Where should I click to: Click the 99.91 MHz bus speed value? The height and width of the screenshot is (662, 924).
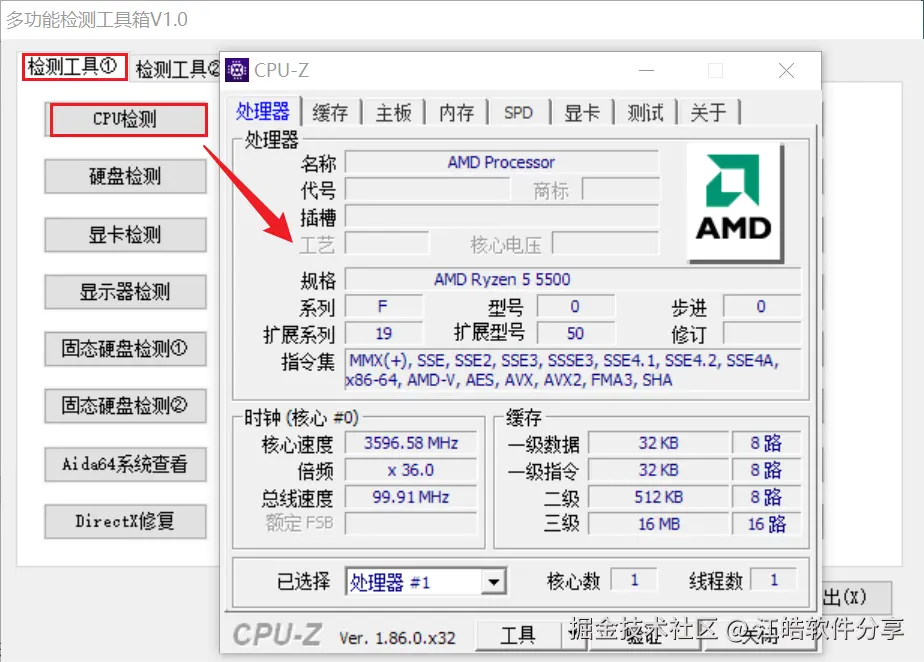411,497
